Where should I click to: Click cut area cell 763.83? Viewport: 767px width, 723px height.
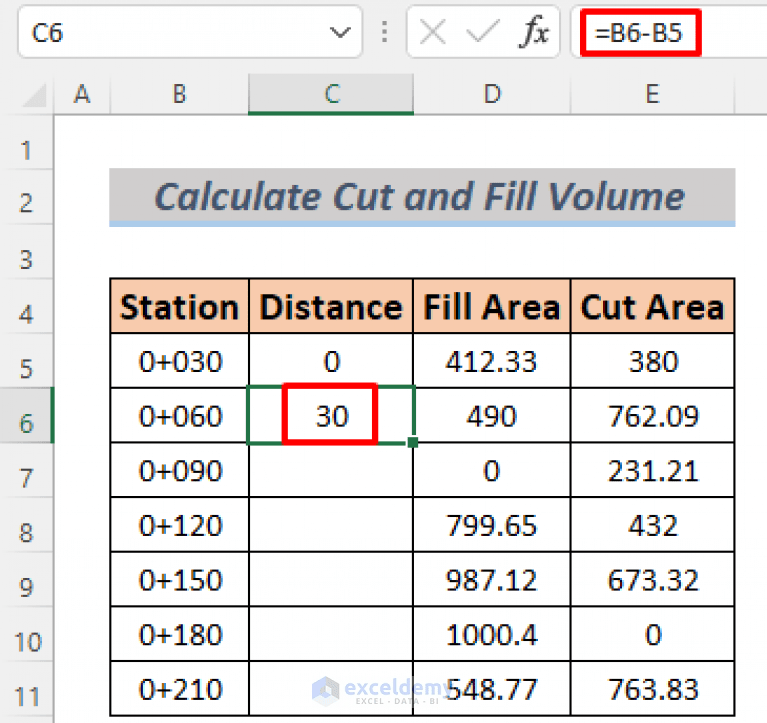click(x=653, y=690)
